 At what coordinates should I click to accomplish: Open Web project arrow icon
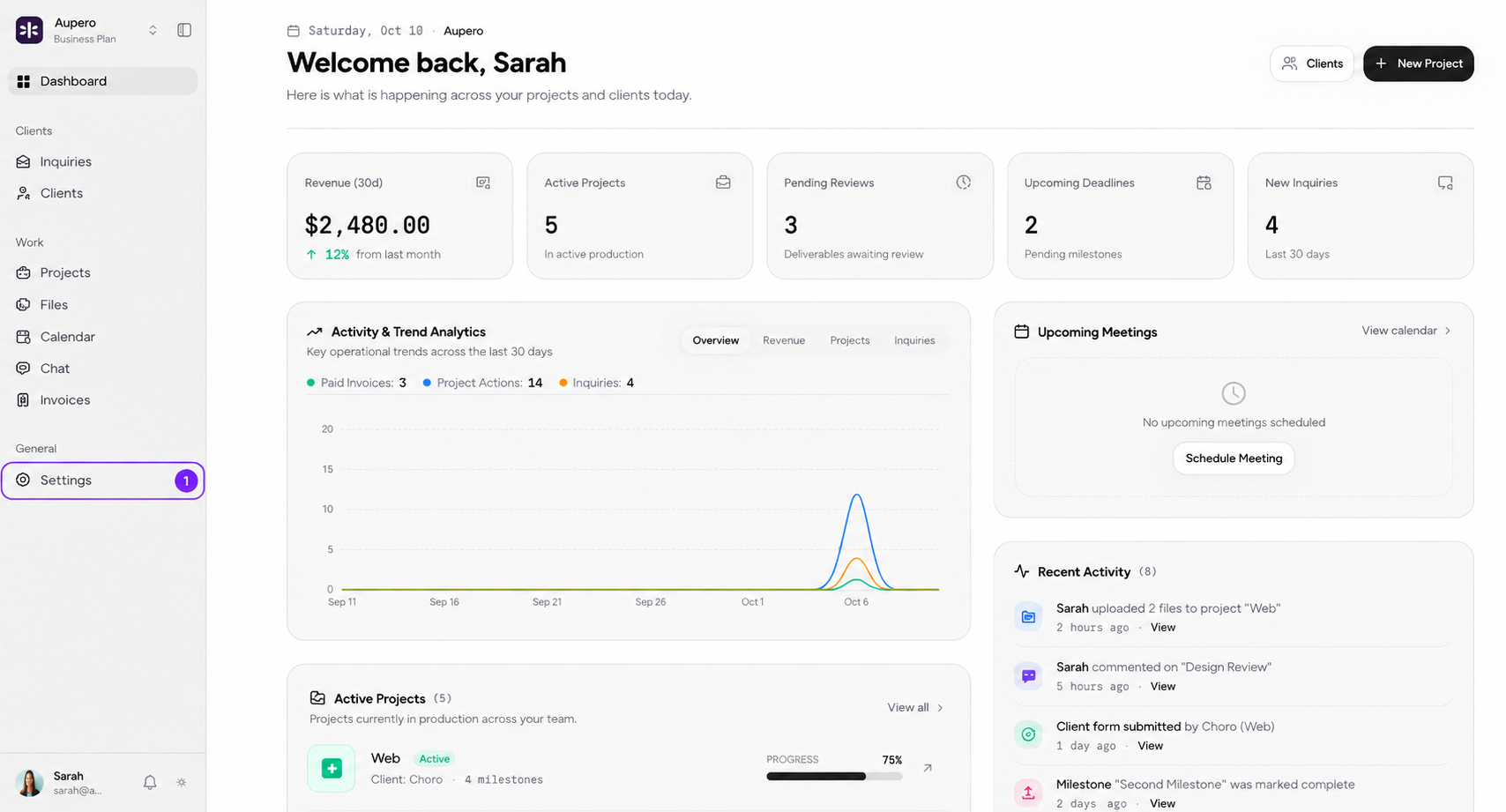coord(928,768)
